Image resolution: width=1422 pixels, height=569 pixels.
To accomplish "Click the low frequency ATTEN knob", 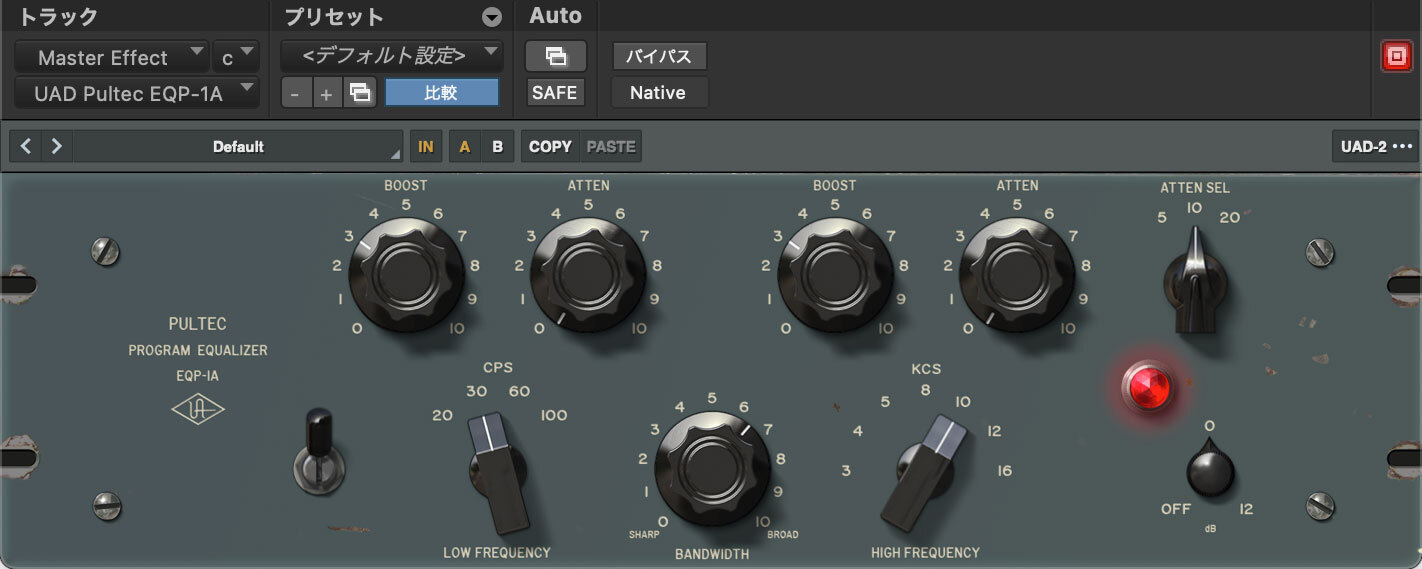I will pyautogui.click(x=589, y=275).
